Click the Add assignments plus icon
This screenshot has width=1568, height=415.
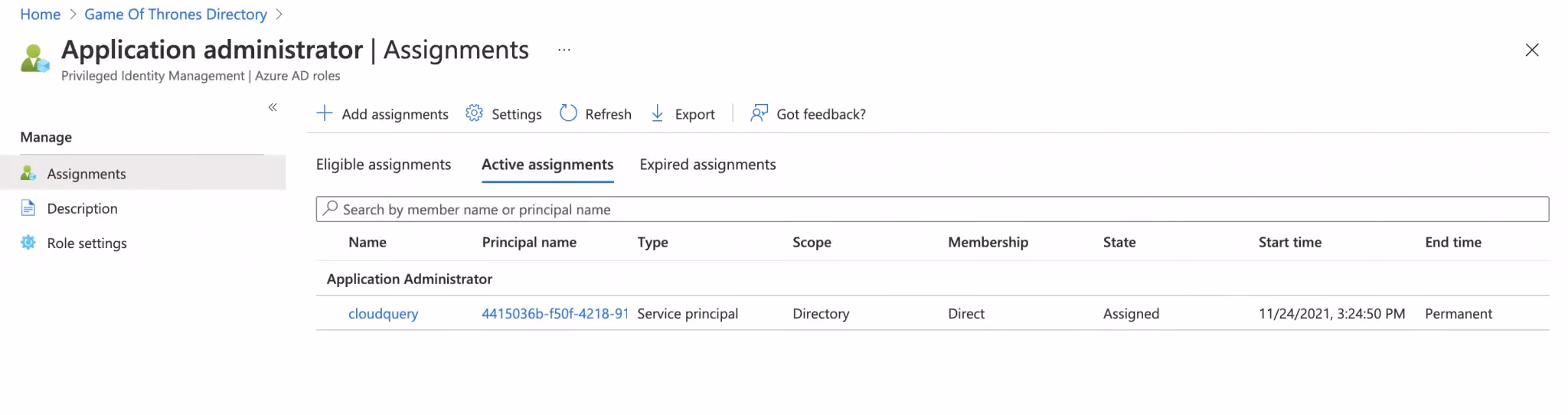click(325, 113)
